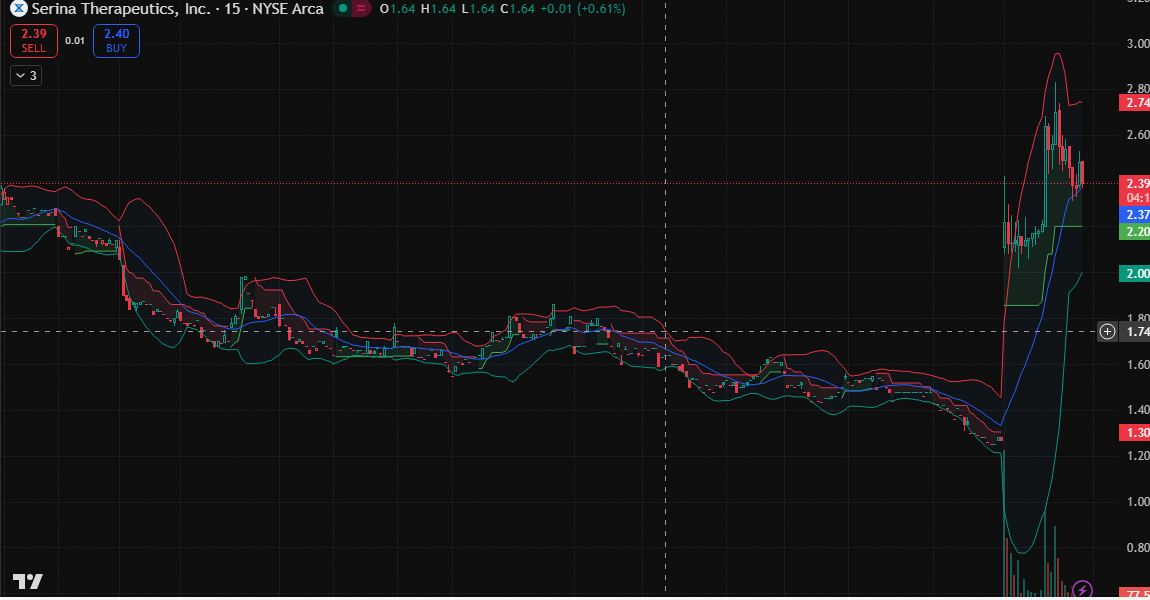
Task: Click the bar countdown timer under 2.39
Action: click(1137, 198)
